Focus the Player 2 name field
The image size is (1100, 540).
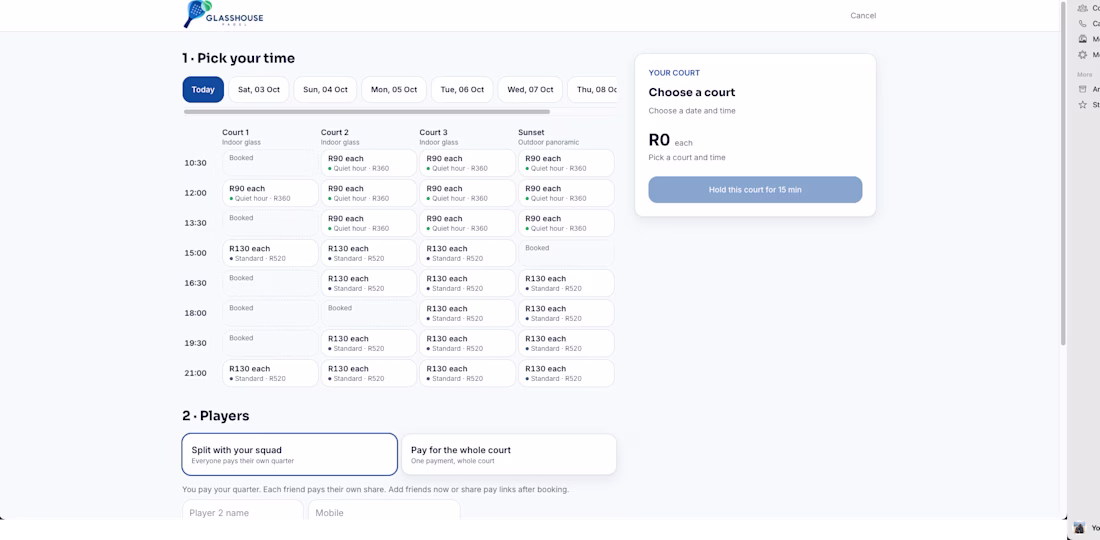[243, 511]
